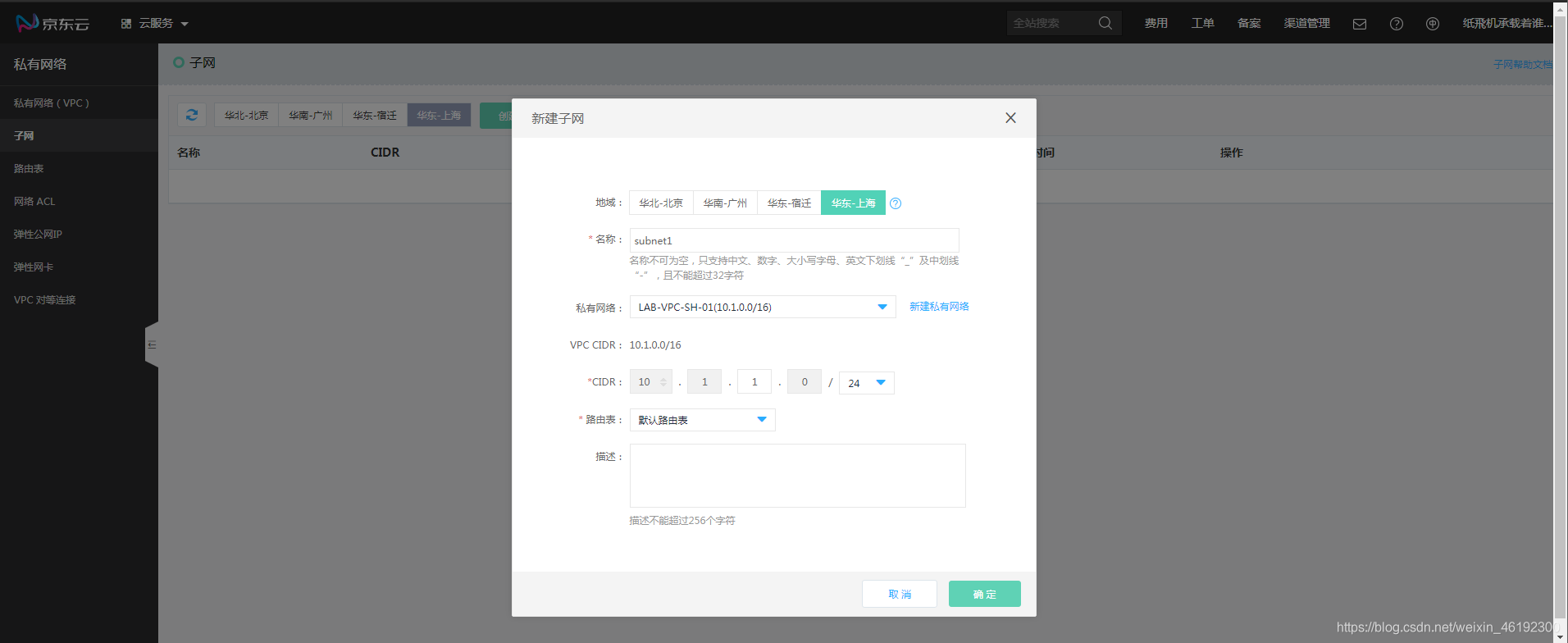Image resolution: width=1568 pixels, height=643 pixels.
Task: Click the region help icon in dialog
Action: tap(896, 203)
